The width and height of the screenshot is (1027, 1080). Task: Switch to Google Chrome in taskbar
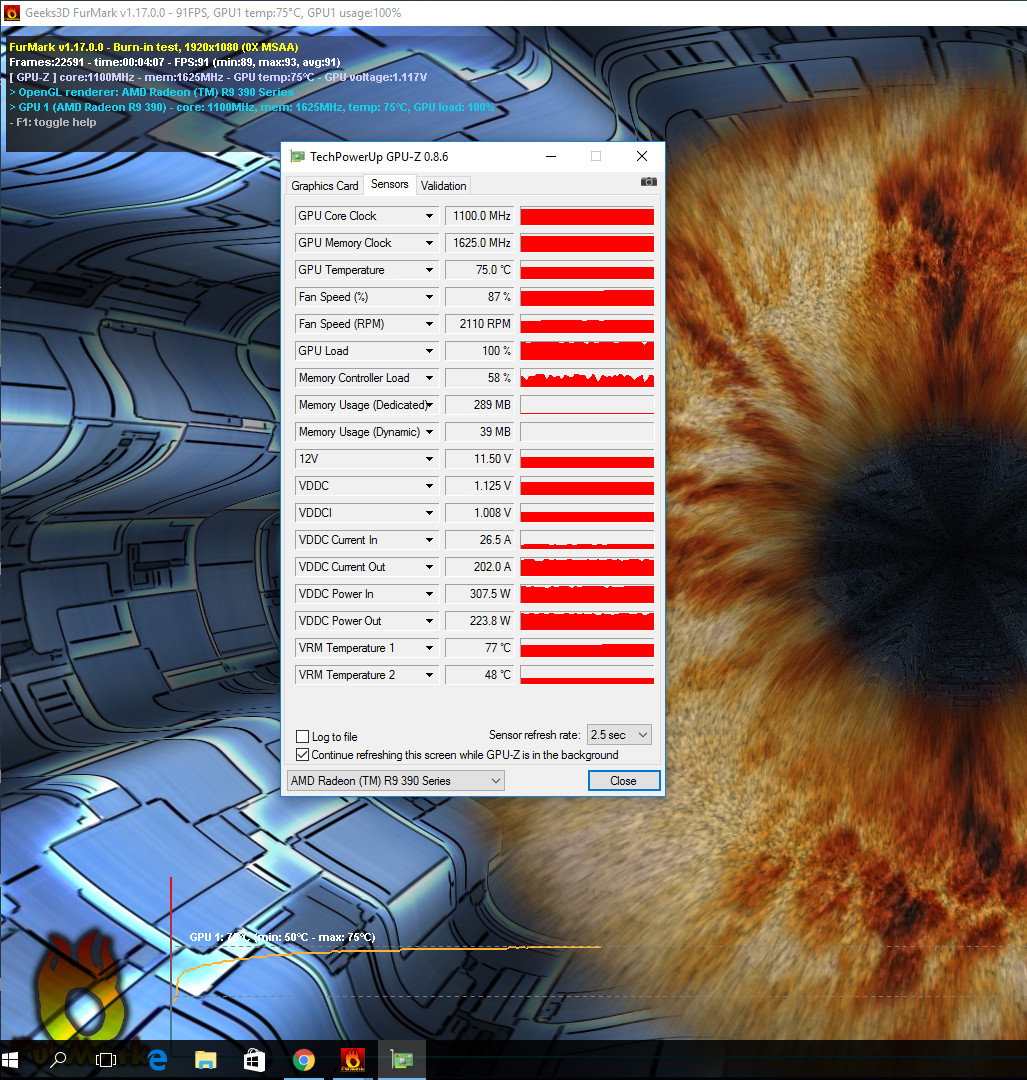304,1059
